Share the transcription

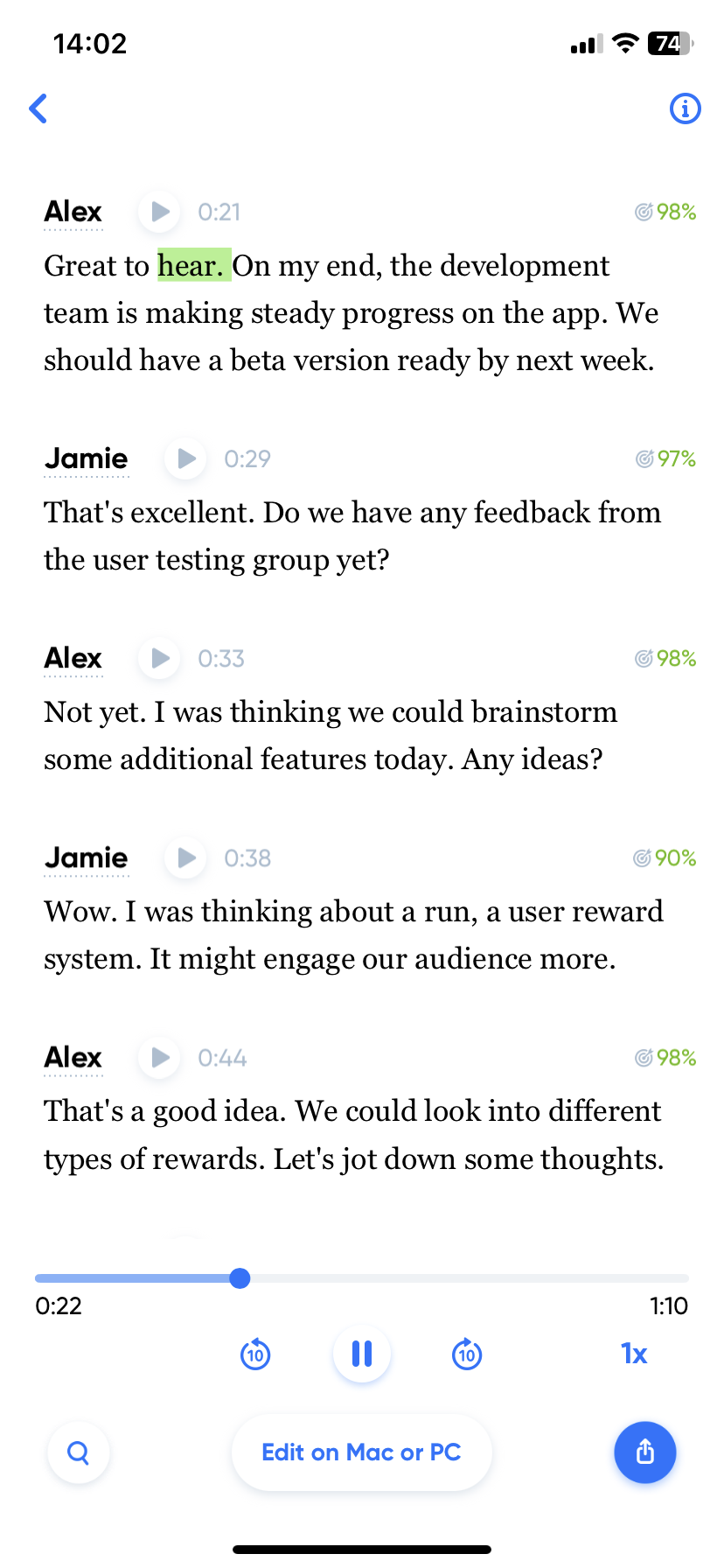(645, 1452)
